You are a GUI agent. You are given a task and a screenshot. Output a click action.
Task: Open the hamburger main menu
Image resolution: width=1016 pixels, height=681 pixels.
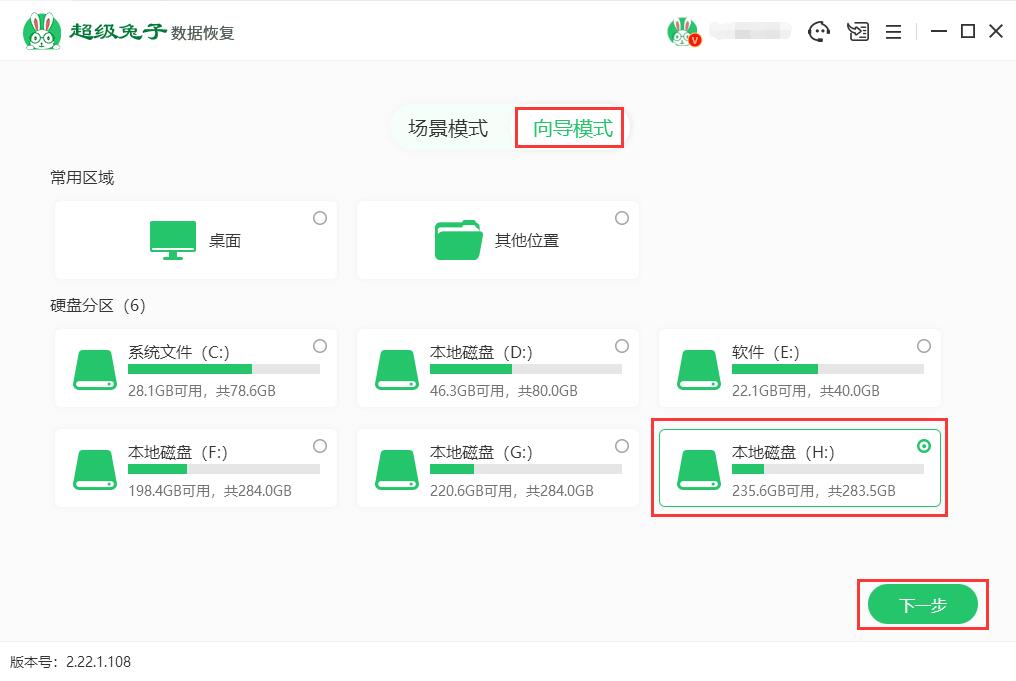[894, 32]
